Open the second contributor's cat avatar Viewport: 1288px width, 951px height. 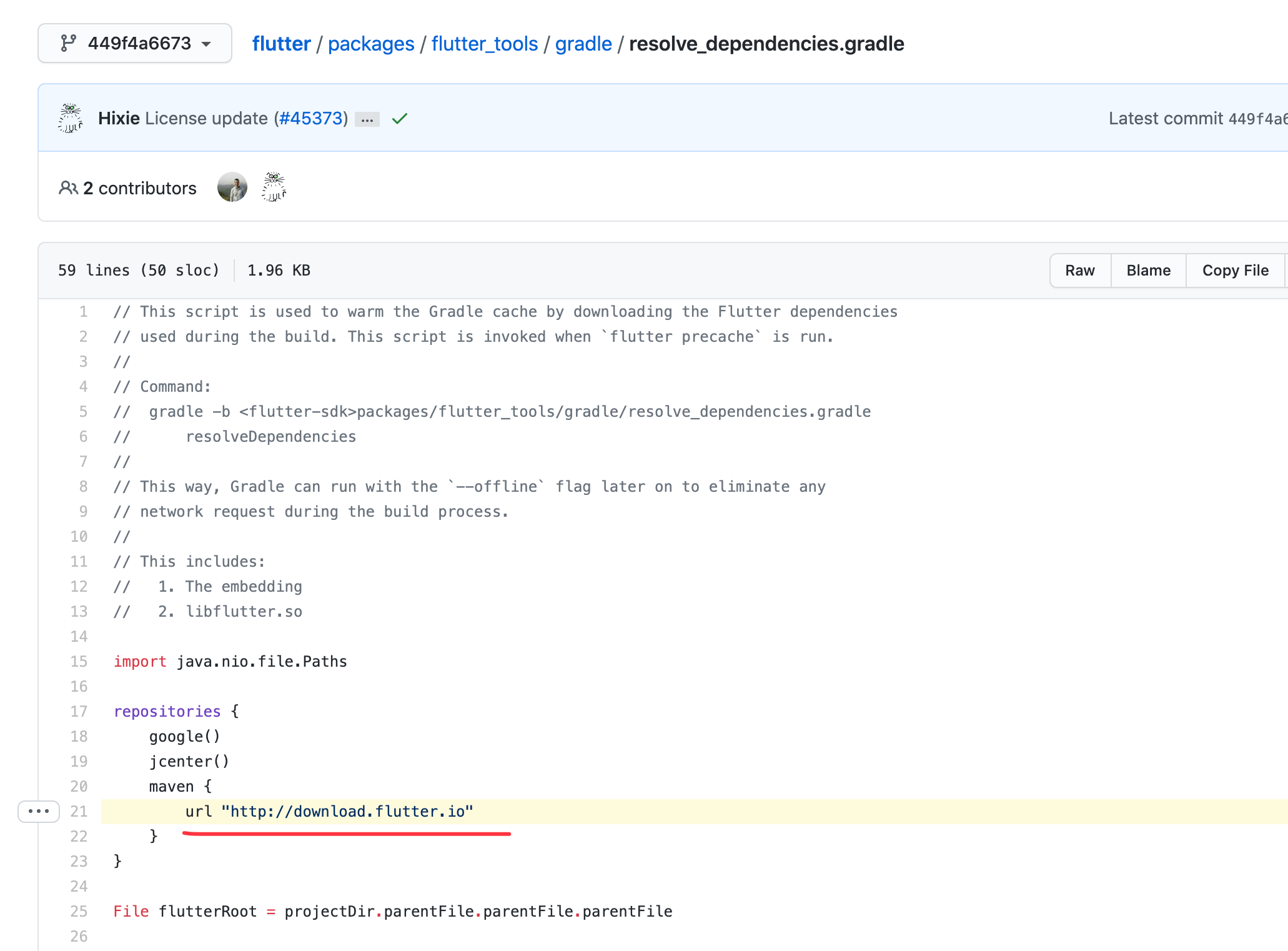(x=274, y=187)
